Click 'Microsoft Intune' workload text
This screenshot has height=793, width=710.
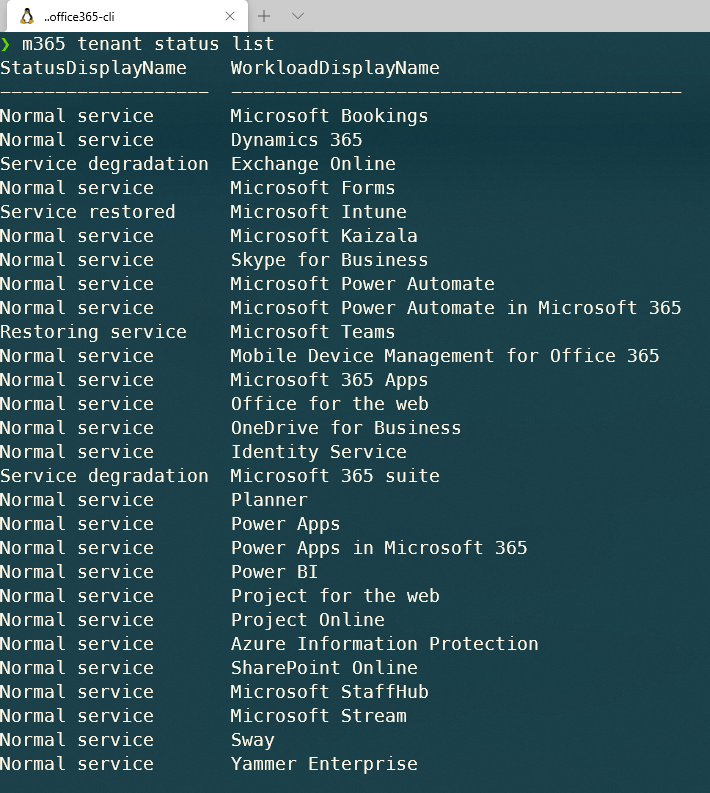pyautogui.click(x=319, y=212)
